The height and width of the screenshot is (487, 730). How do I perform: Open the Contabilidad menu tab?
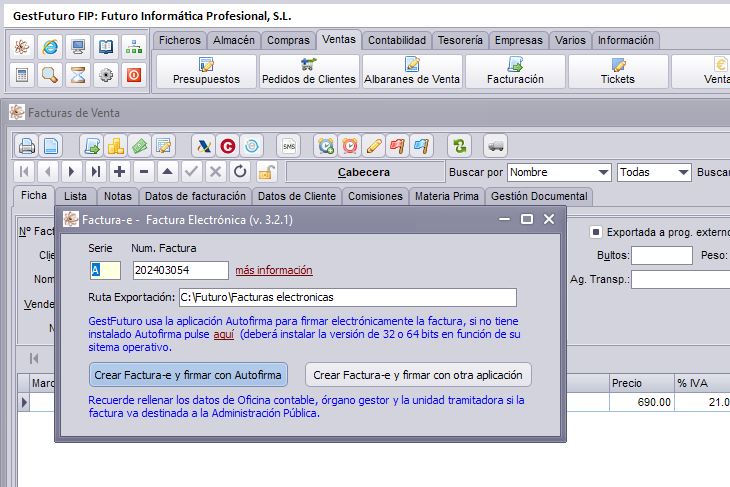[x=397, y=40]
